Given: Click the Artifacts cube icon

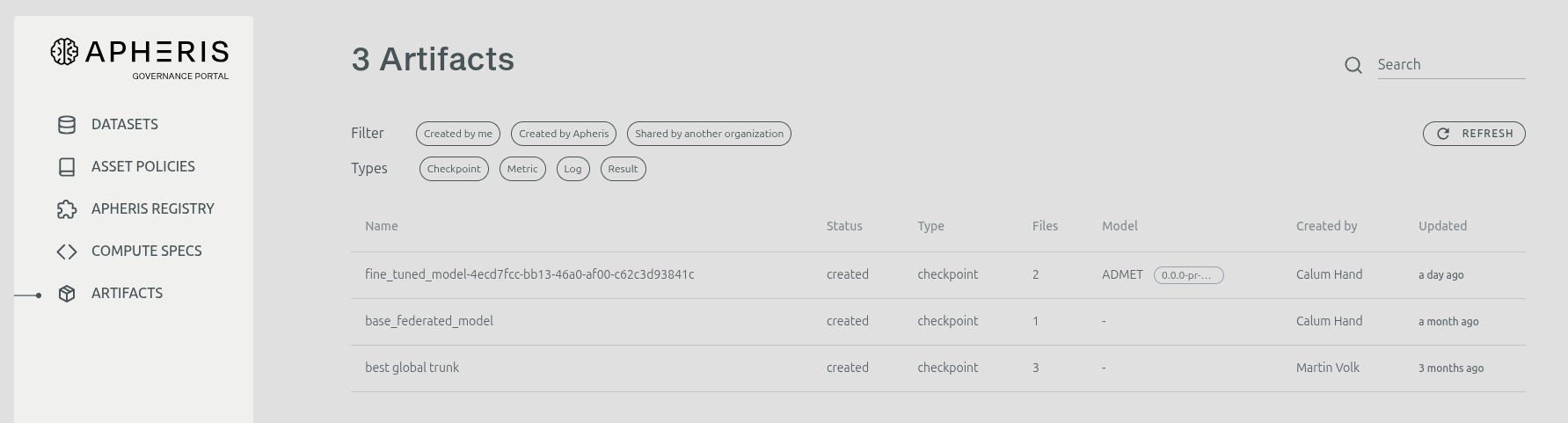Looking at the screenshot, I should click(x=67, y=294).
